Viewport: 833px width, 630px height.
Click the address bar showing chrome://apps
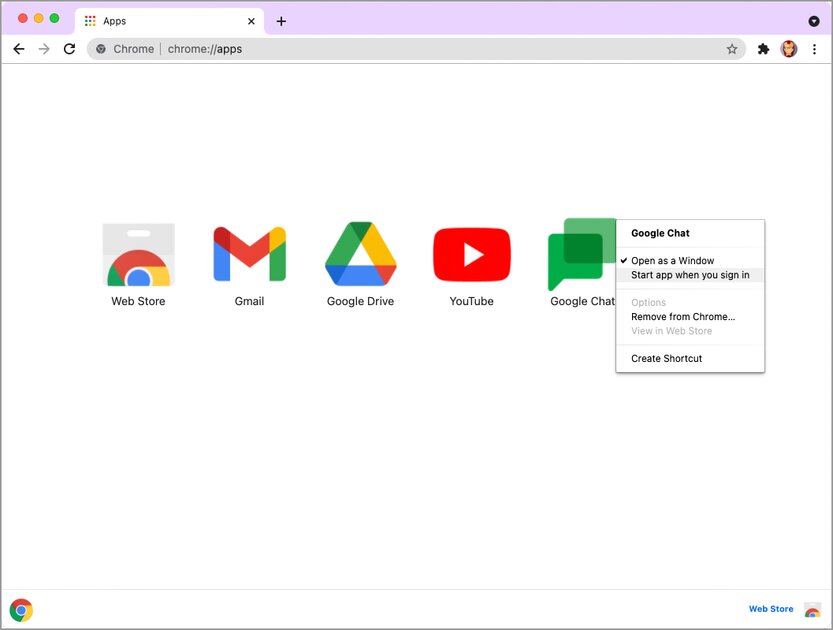click(416, 49)
